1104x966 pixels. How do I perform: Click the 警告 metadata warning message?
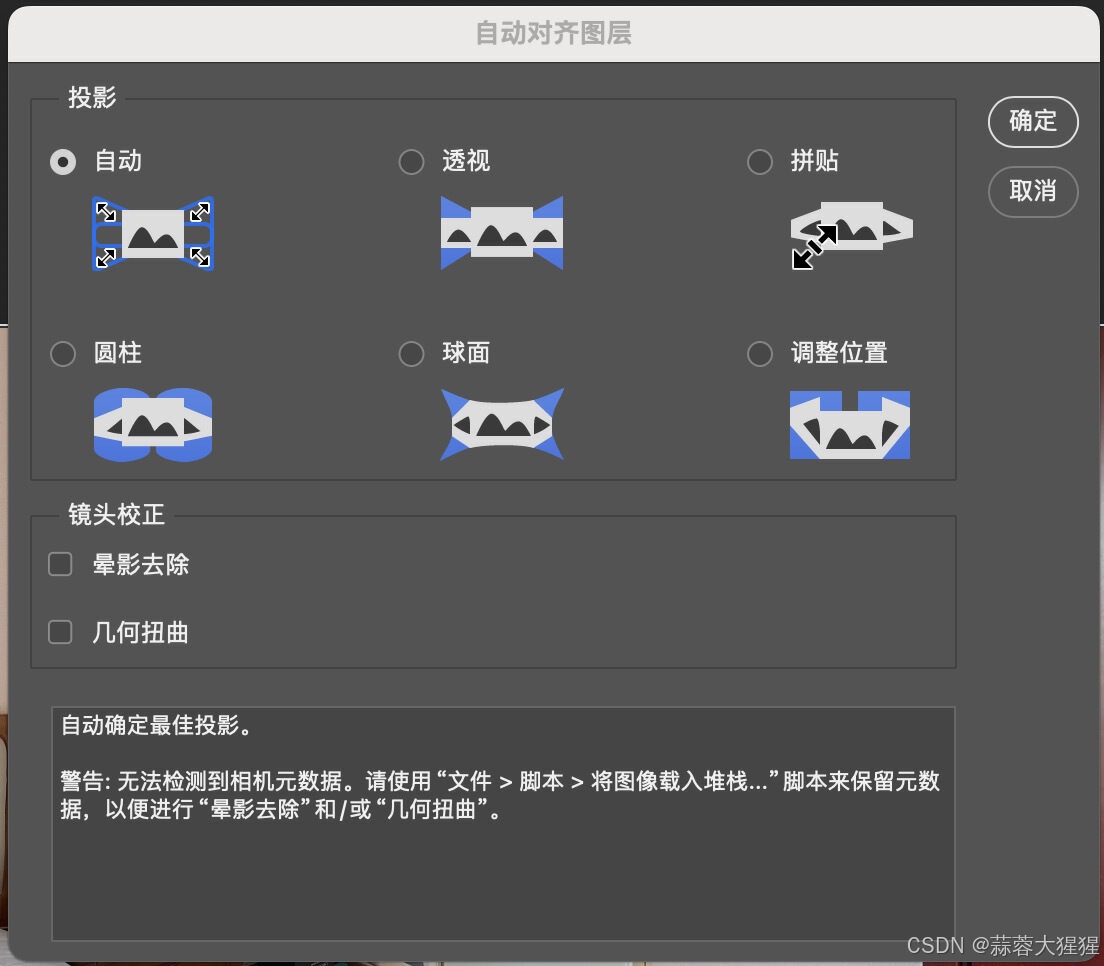coord(501,795)
